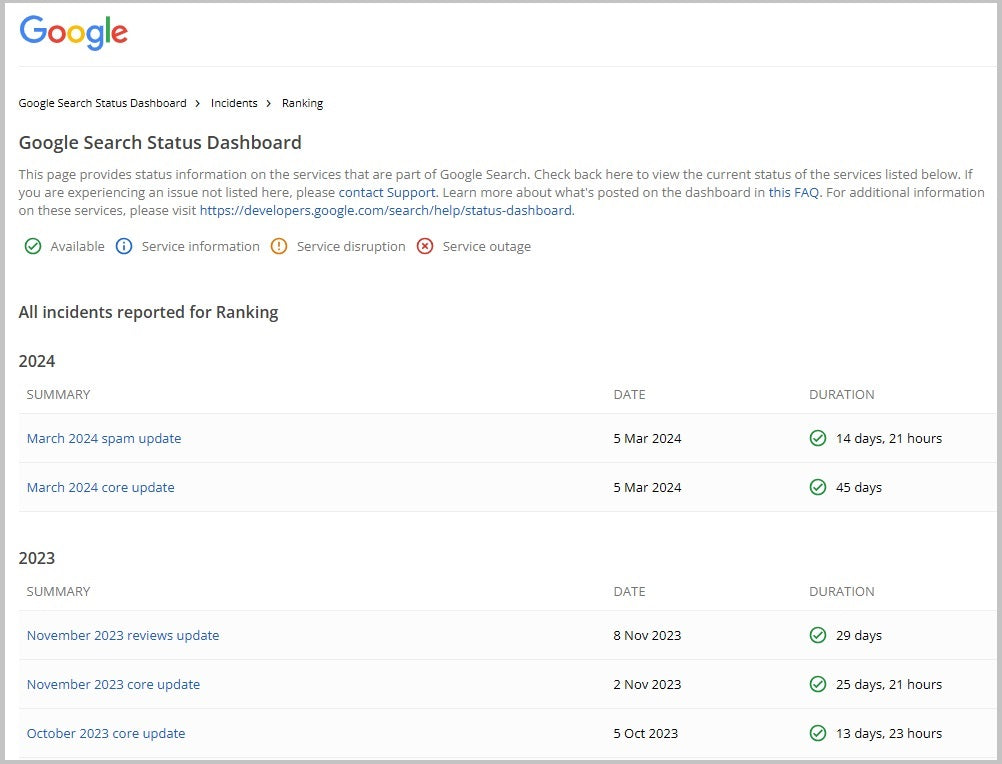Open the this FAQ link
This screenshot has height=764, width=1002.
(x=793, y=193)
